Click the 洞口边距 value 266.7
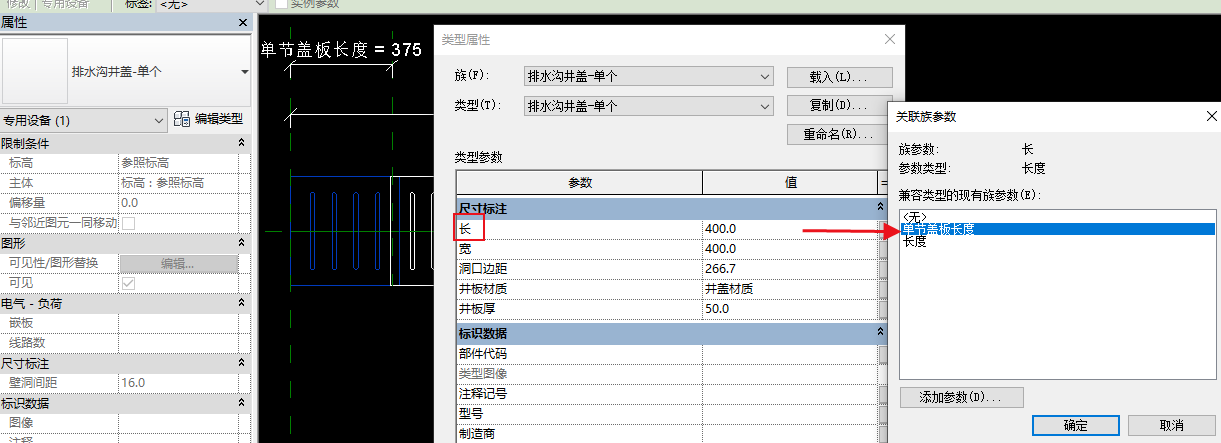Image resolution: width=1221 pixels, height=443 pixels. point(790,268)
